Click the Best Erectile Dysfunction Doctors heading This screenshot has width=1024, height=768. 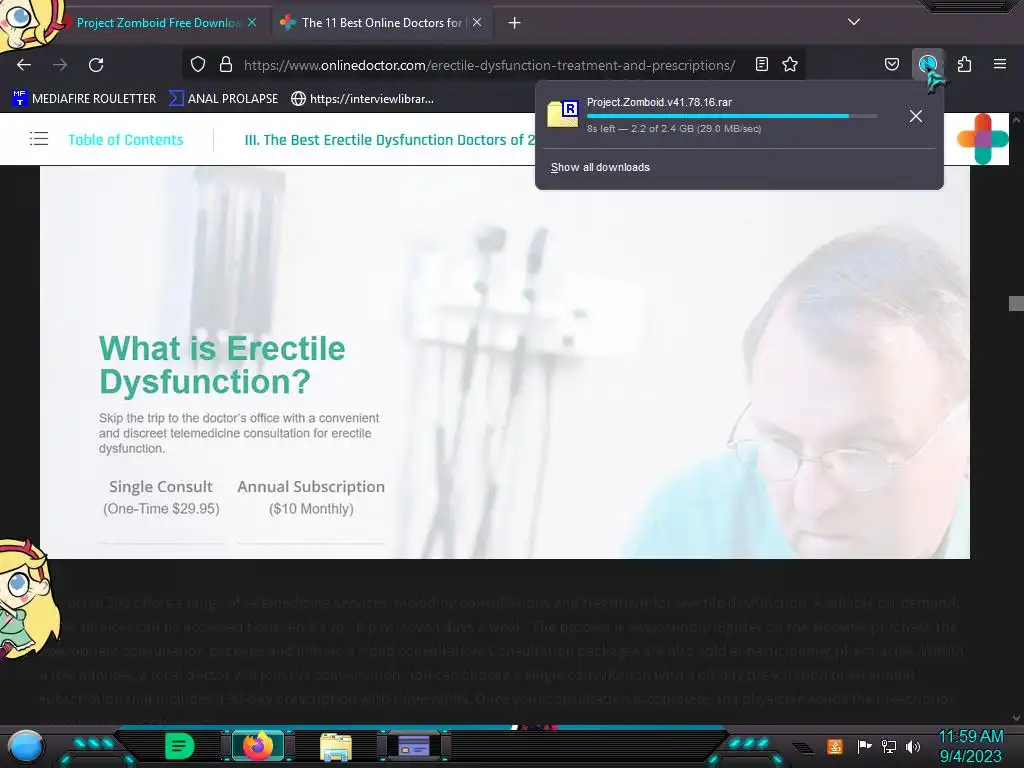coord(389,140)
